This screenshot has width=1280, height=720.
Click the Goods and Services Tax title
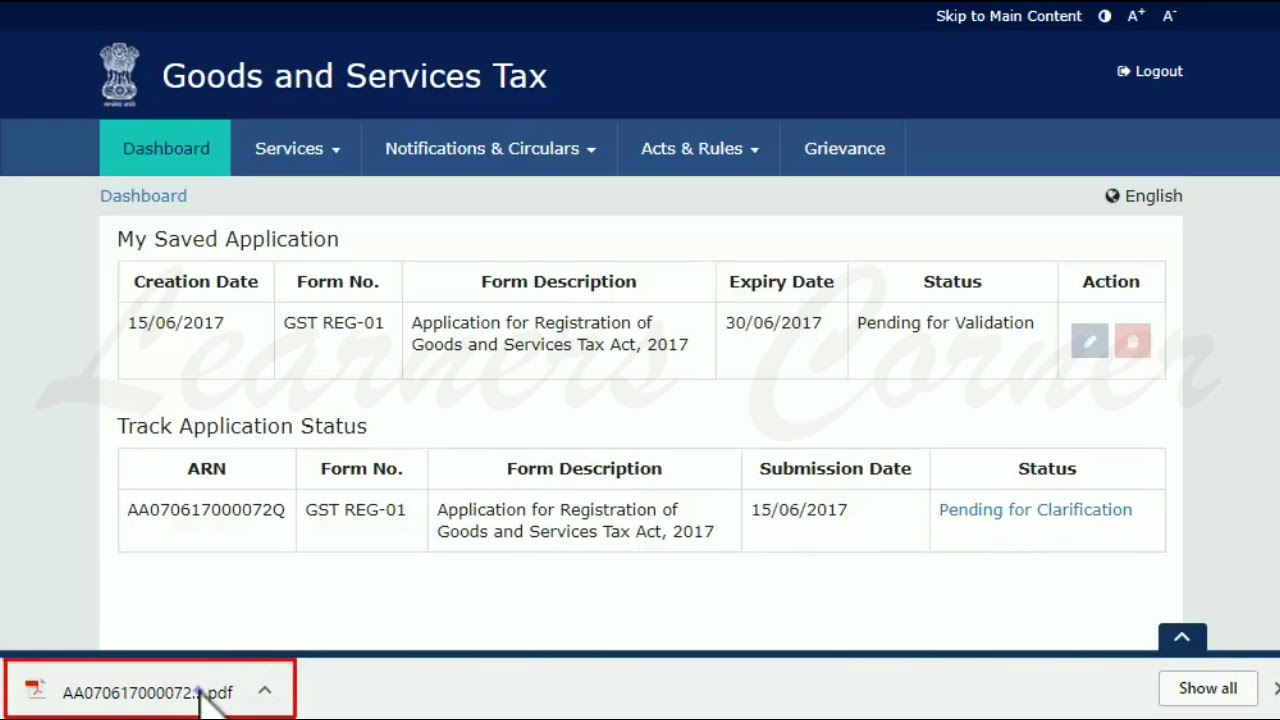pos(354,76)
